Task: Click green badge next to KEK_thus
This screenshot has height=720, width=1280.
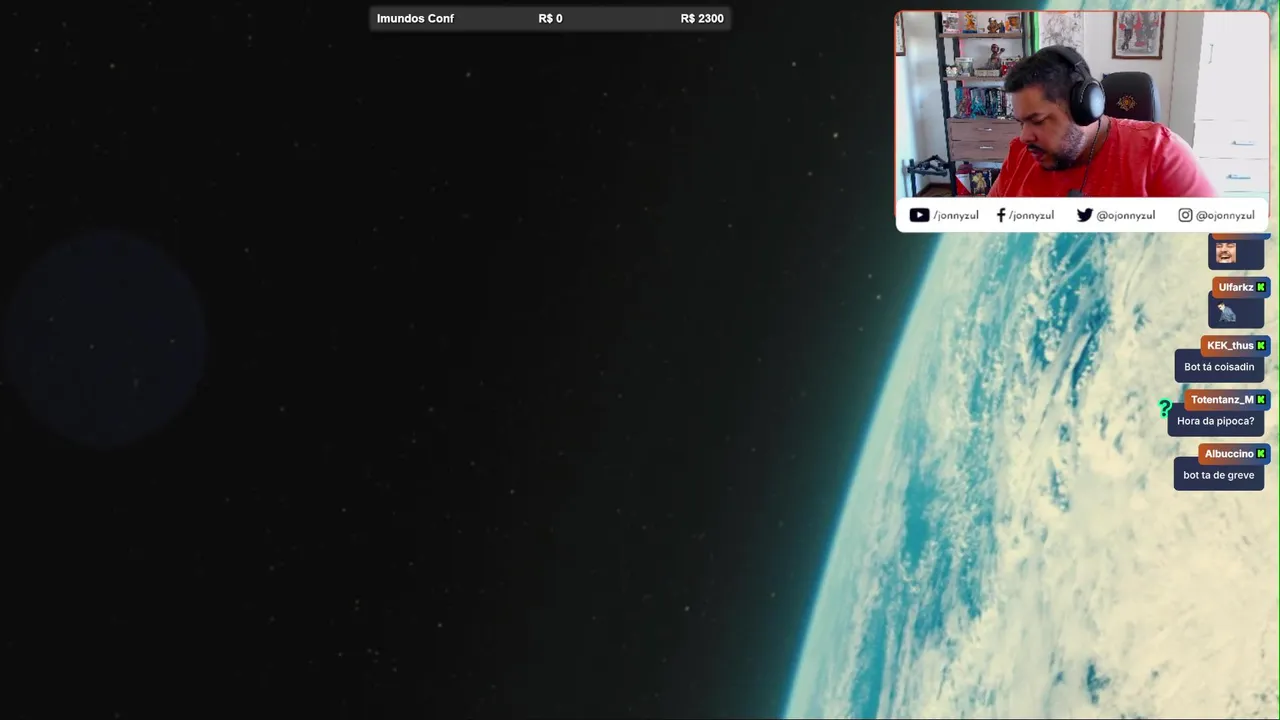Action: (1261, 345)
